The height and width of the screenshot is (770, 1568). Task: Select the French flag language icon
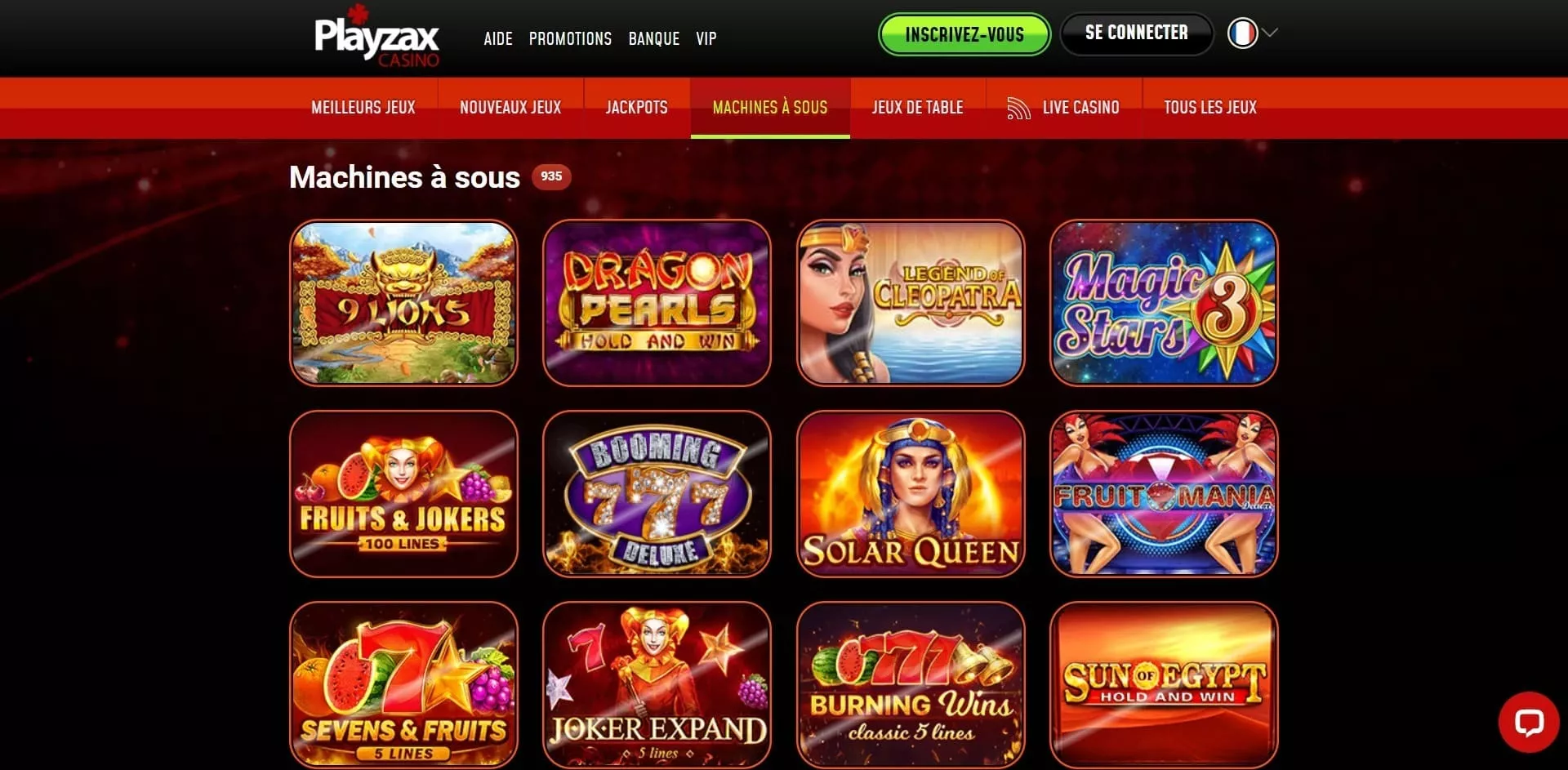point(1242,33)
